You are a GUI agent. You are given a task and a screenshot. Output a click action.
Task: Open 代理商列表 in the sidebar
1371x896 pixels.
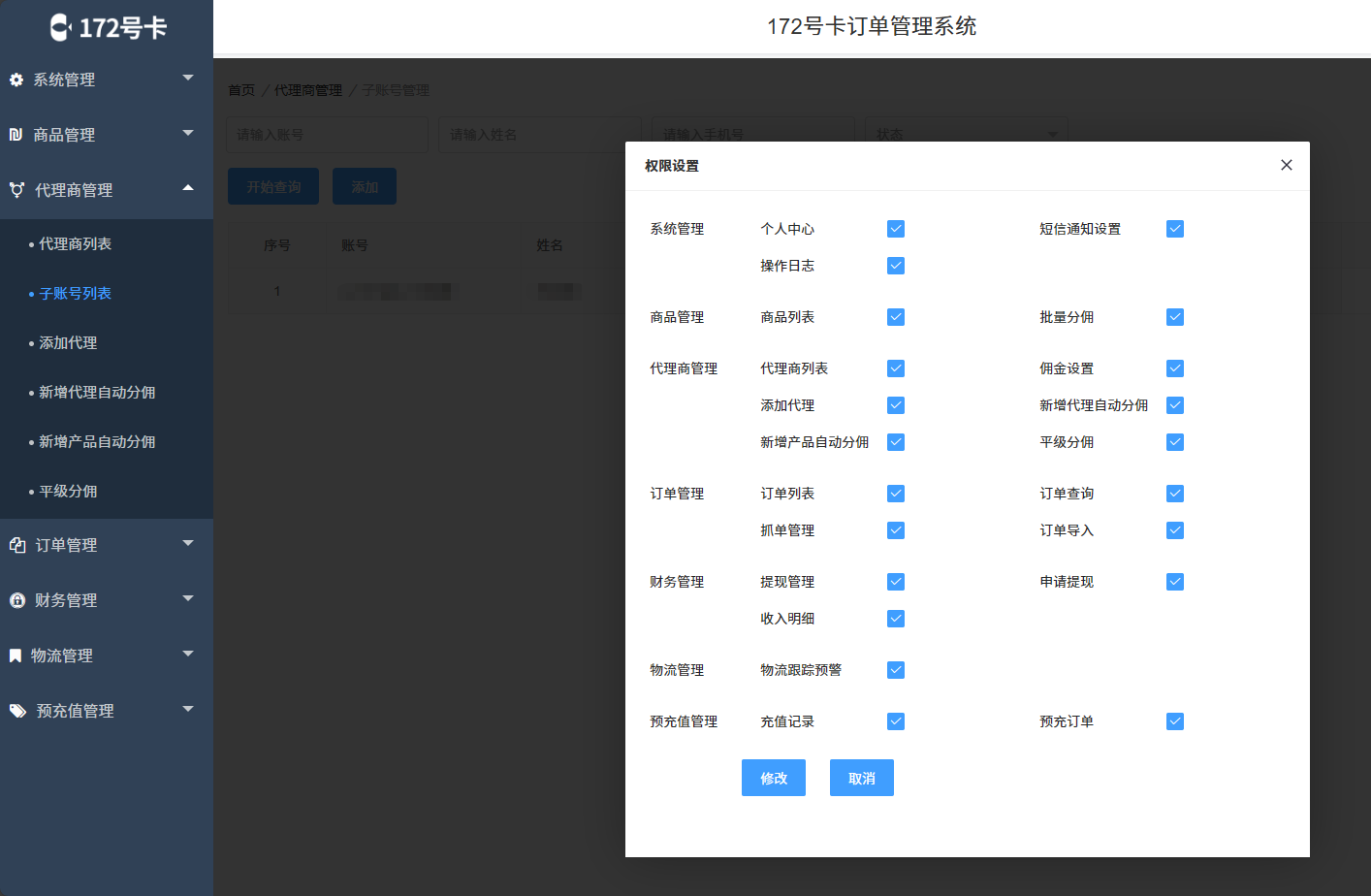[75, 243]
